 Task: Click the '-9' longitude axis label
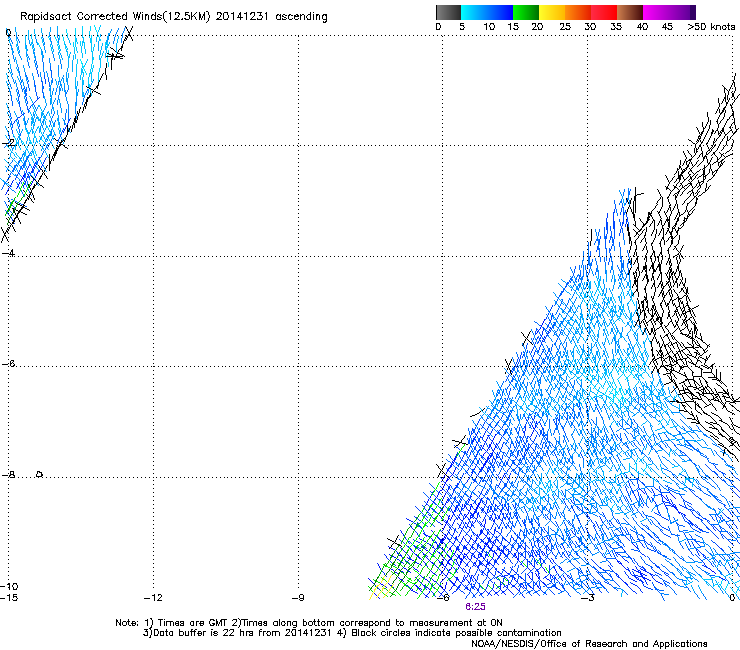[x=298, y=598]
